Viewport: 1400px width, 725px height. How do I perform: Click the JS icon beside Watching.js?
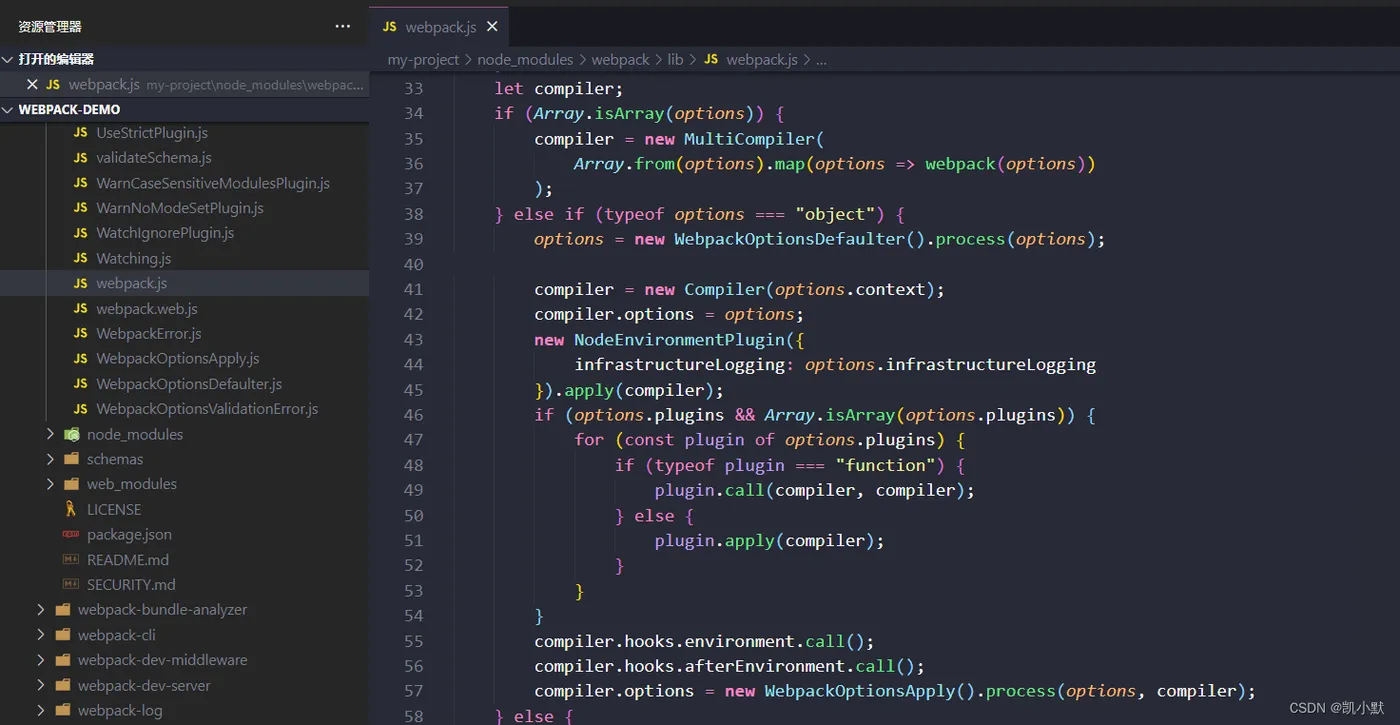pyautogui.click(x=80, y=258)
